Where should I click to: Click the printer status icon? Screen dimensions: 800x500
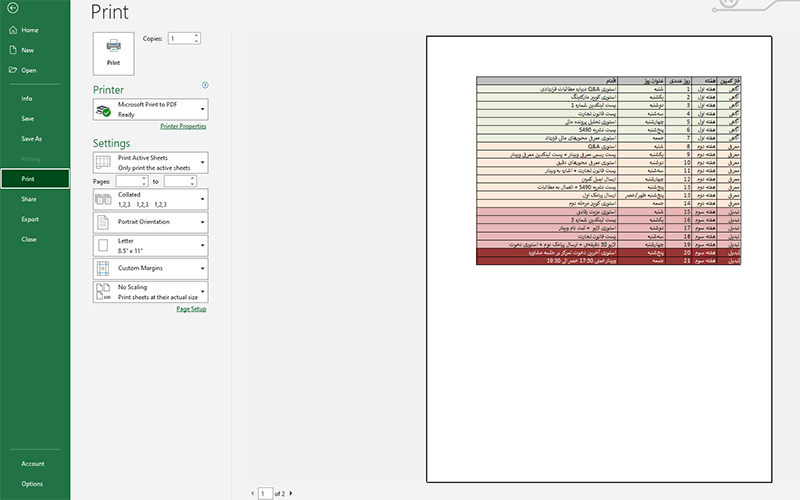click(103, 110)
